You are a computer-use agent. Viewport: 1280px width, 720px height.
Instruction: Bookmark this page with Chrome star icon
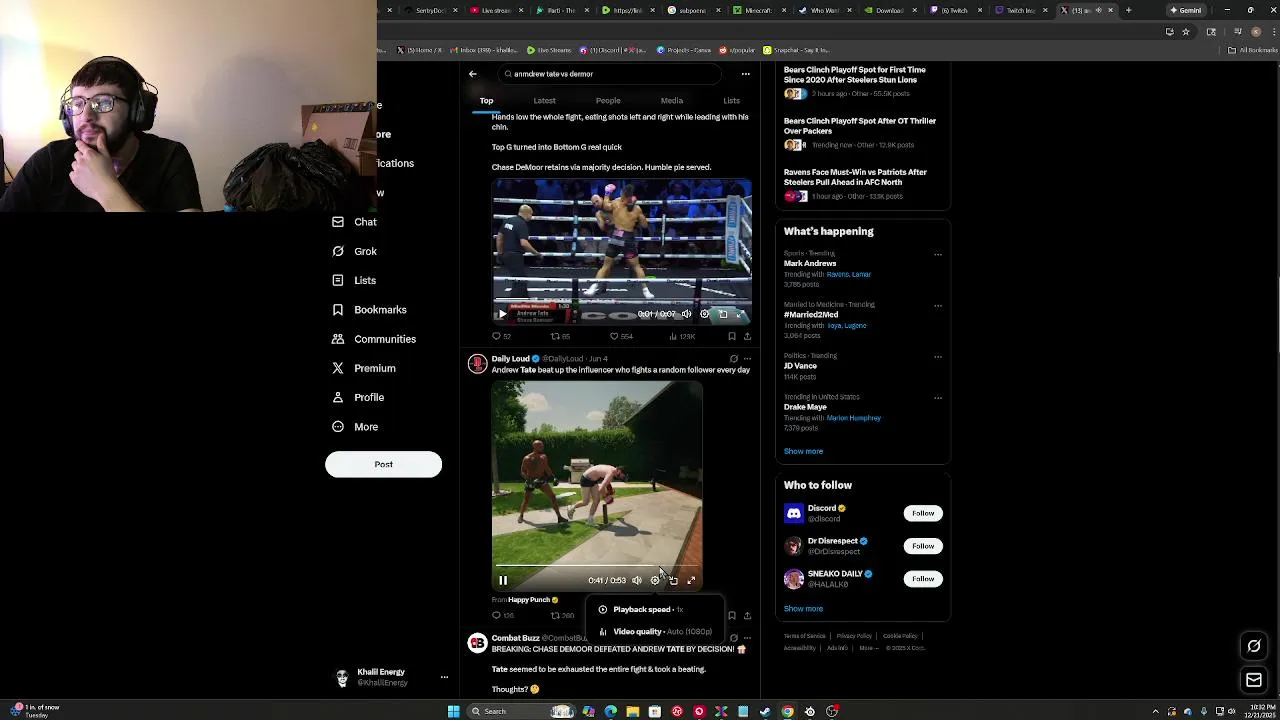[1186, 31]
